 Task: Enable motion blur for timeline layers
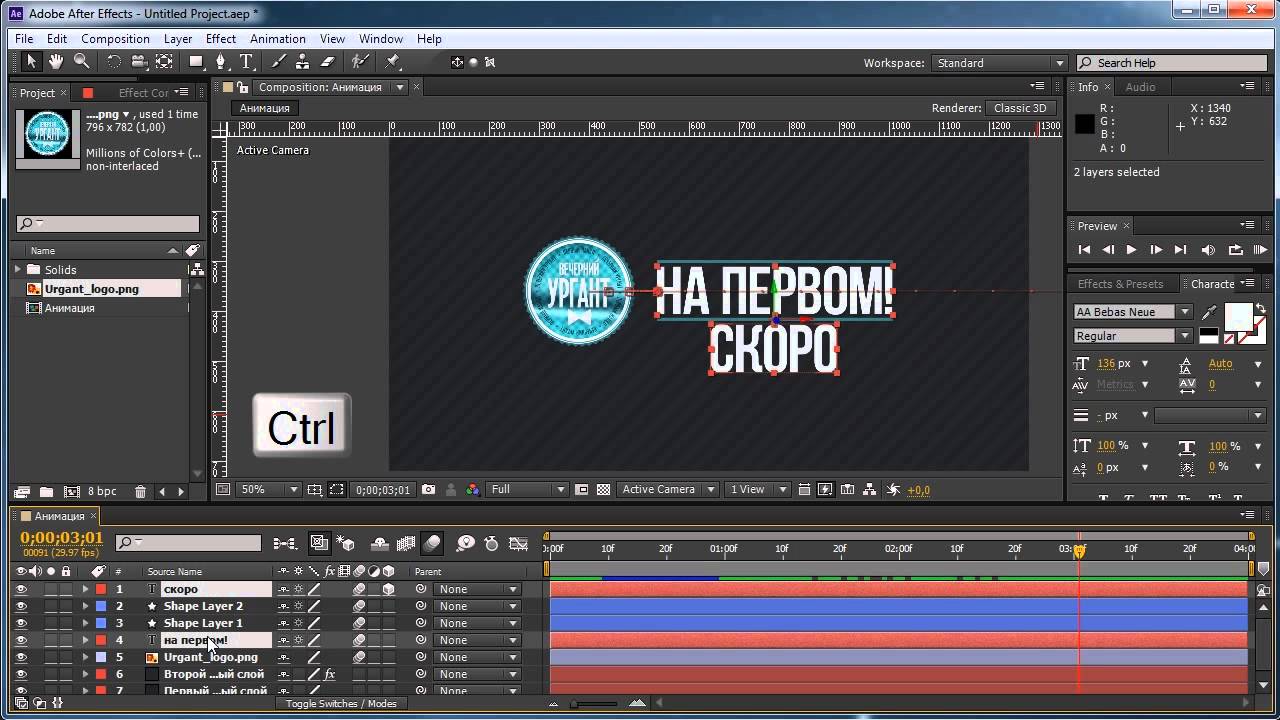click(431, 543)
